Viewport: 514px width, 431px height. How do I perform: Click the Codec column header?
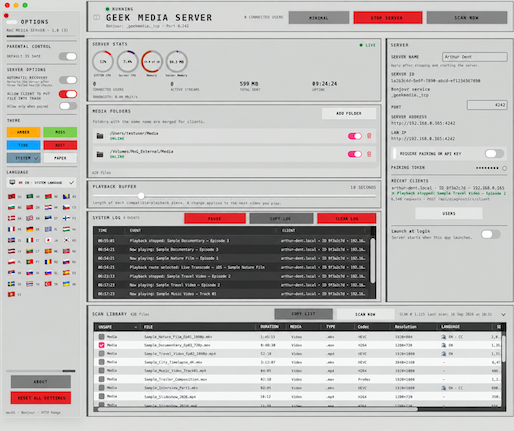coord(363,327)
